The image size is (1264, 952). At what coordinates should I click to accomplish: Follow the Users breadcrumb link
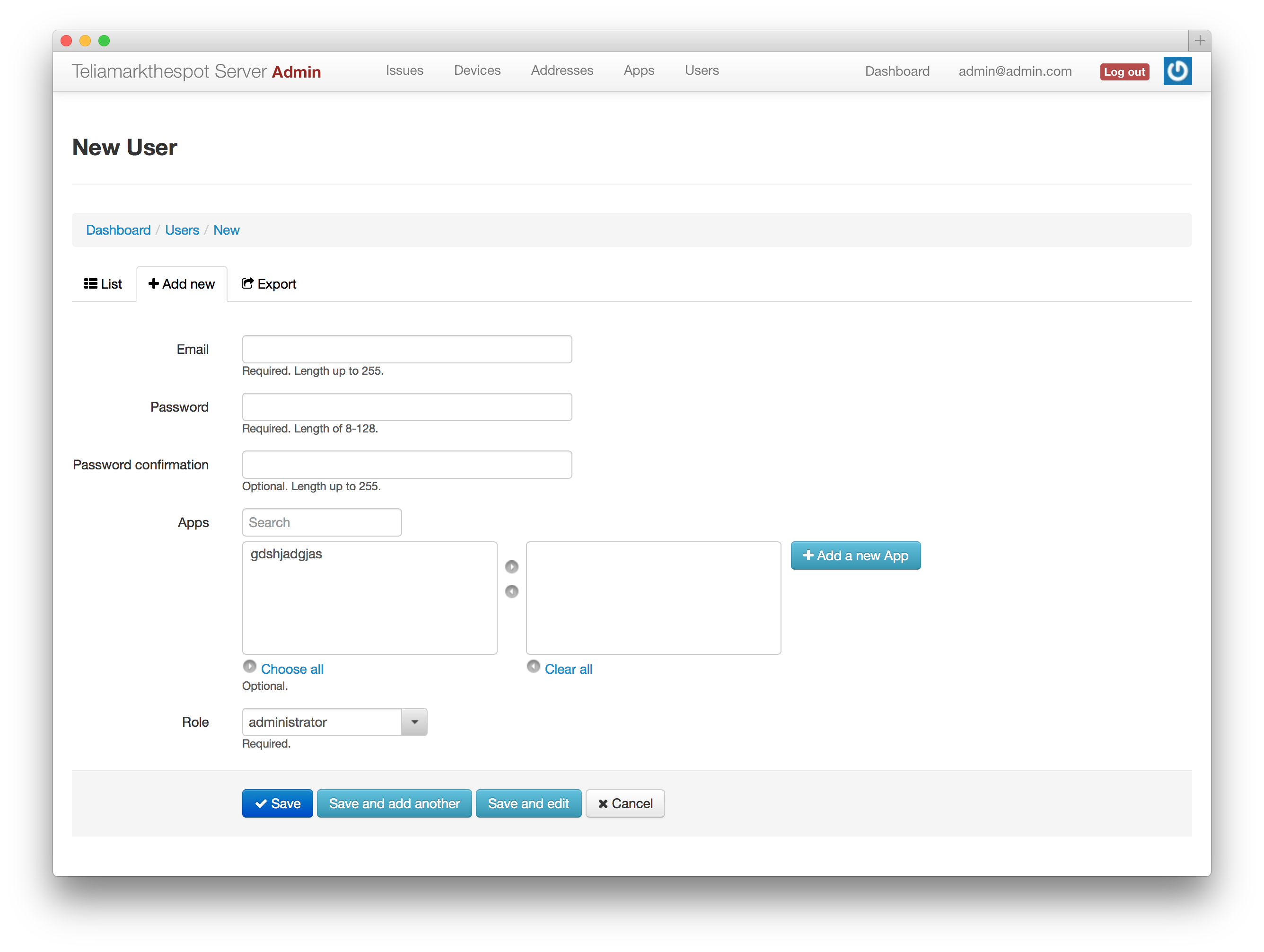pos(182,229)
